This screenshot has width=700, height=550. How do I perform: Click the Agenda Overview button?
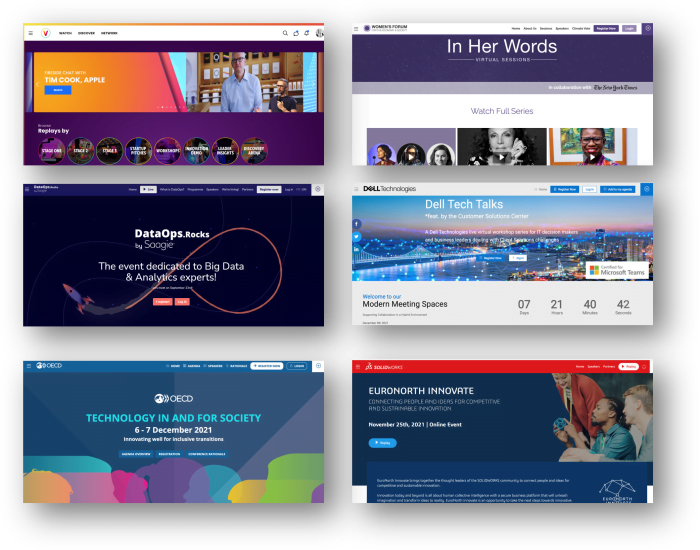pos(136,454)
